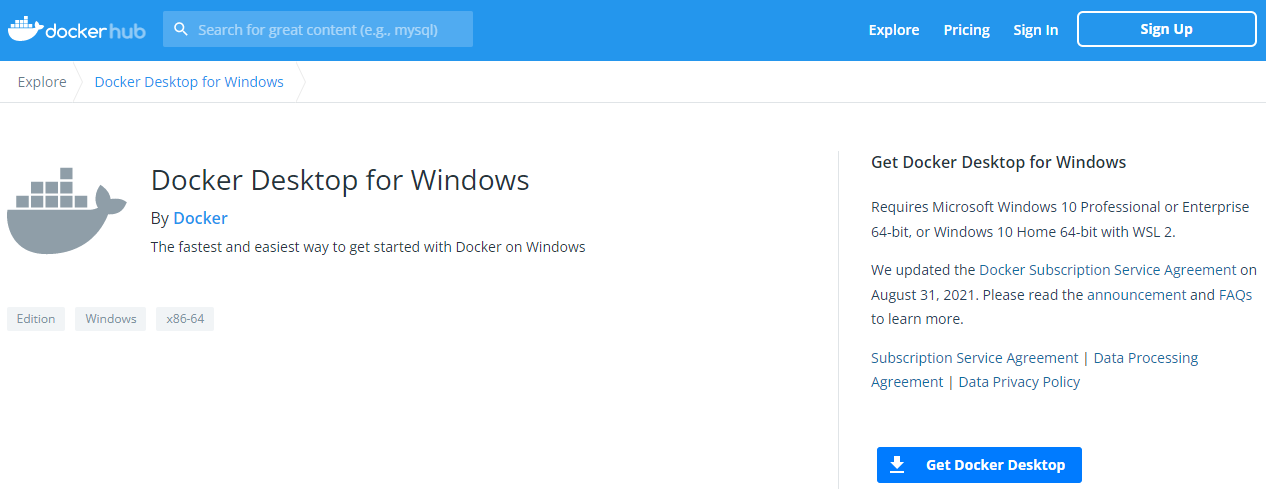
Task: Click the Get Docker Desktop for Windows heading
Action: [x=999, y=162]
